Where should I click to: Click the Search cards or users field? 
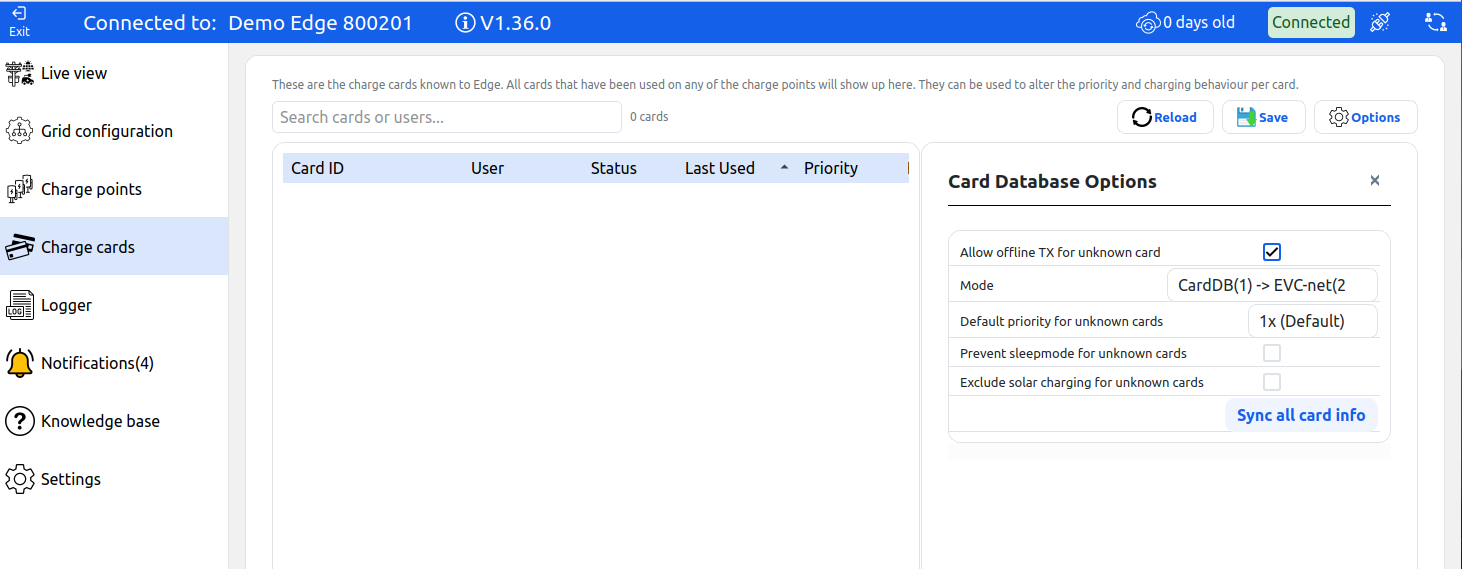[447, 117]
